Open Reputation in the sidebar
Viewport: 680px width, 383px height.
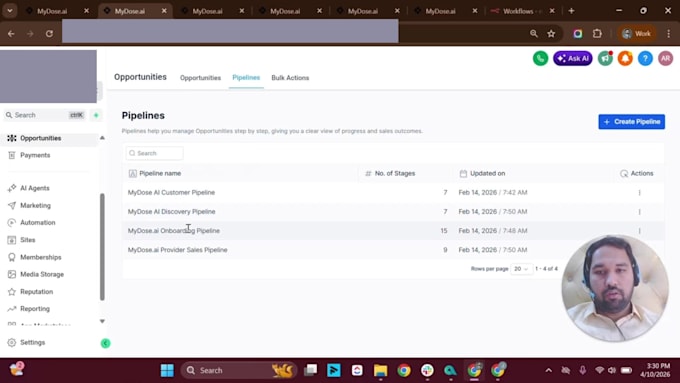coord(36,292)
